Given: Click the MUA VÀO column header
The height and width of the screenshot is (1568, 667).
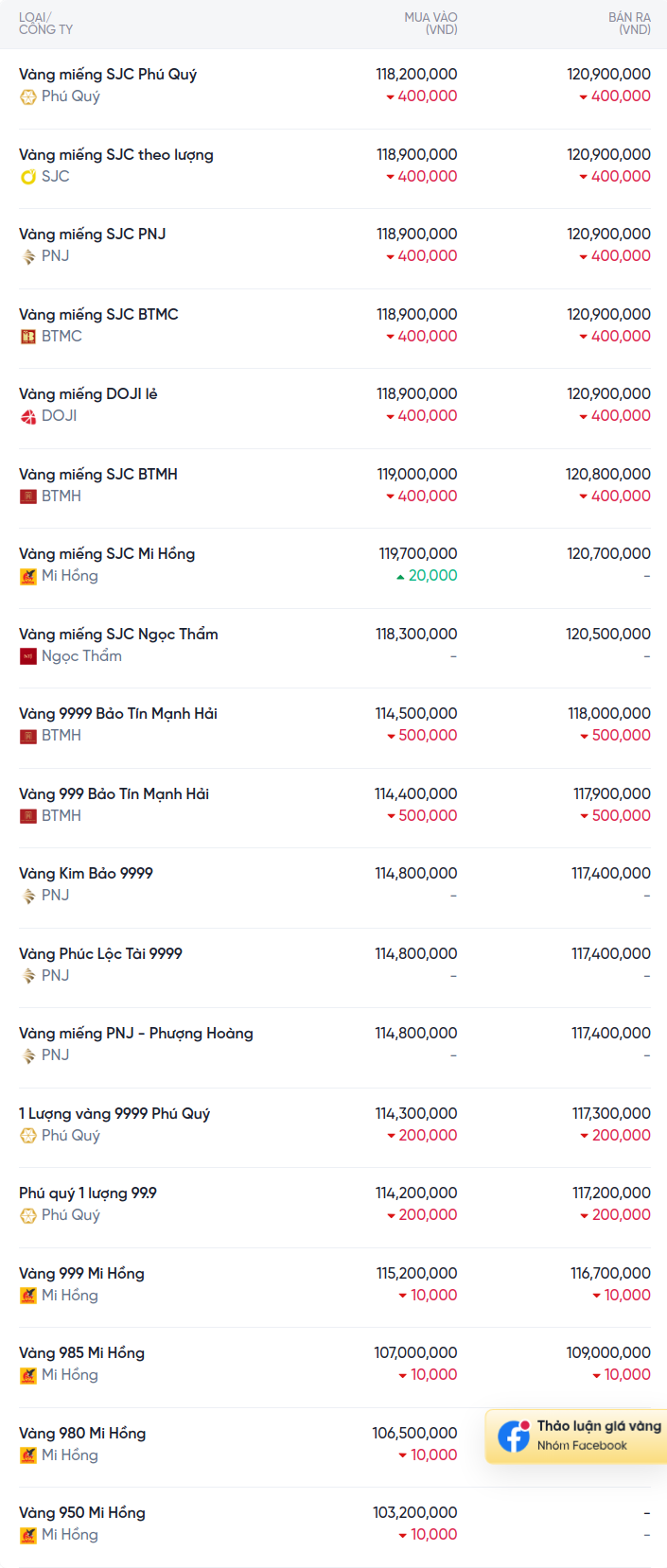Looking at the screenshot, I should click(x=430, y=24).
